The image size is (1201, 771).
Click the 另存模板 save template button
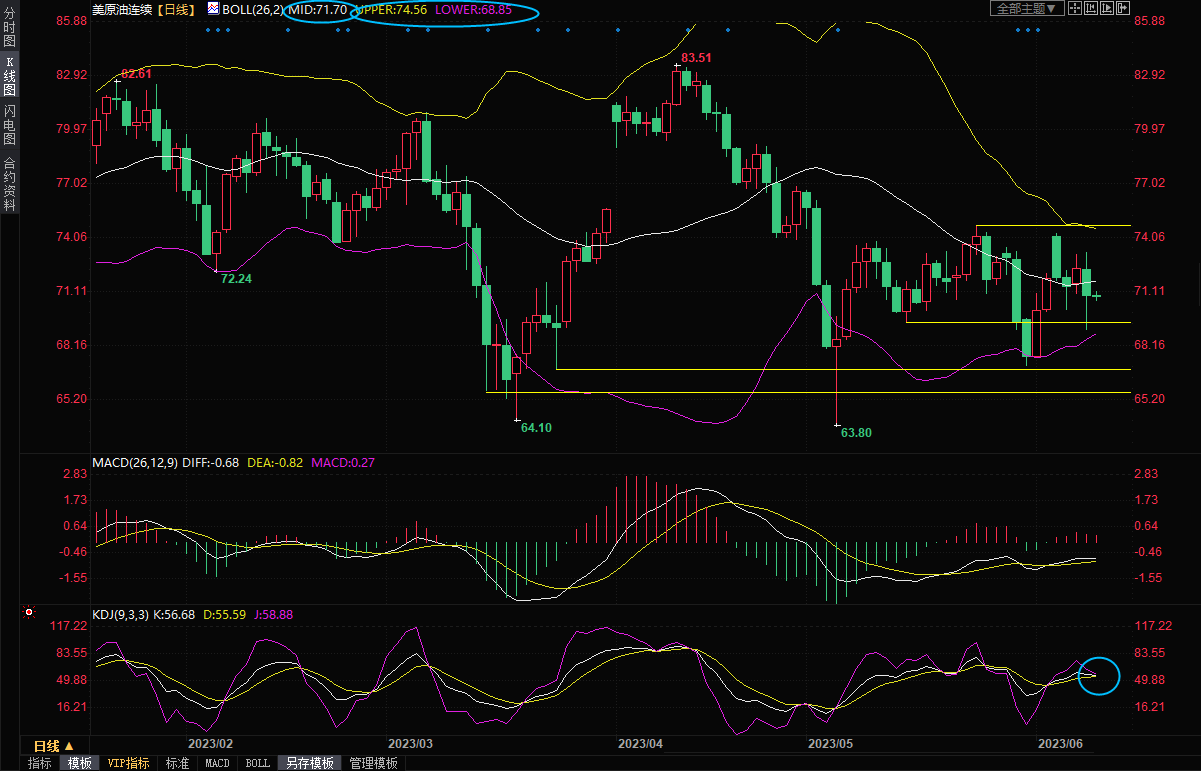click(x=309, y=763)
